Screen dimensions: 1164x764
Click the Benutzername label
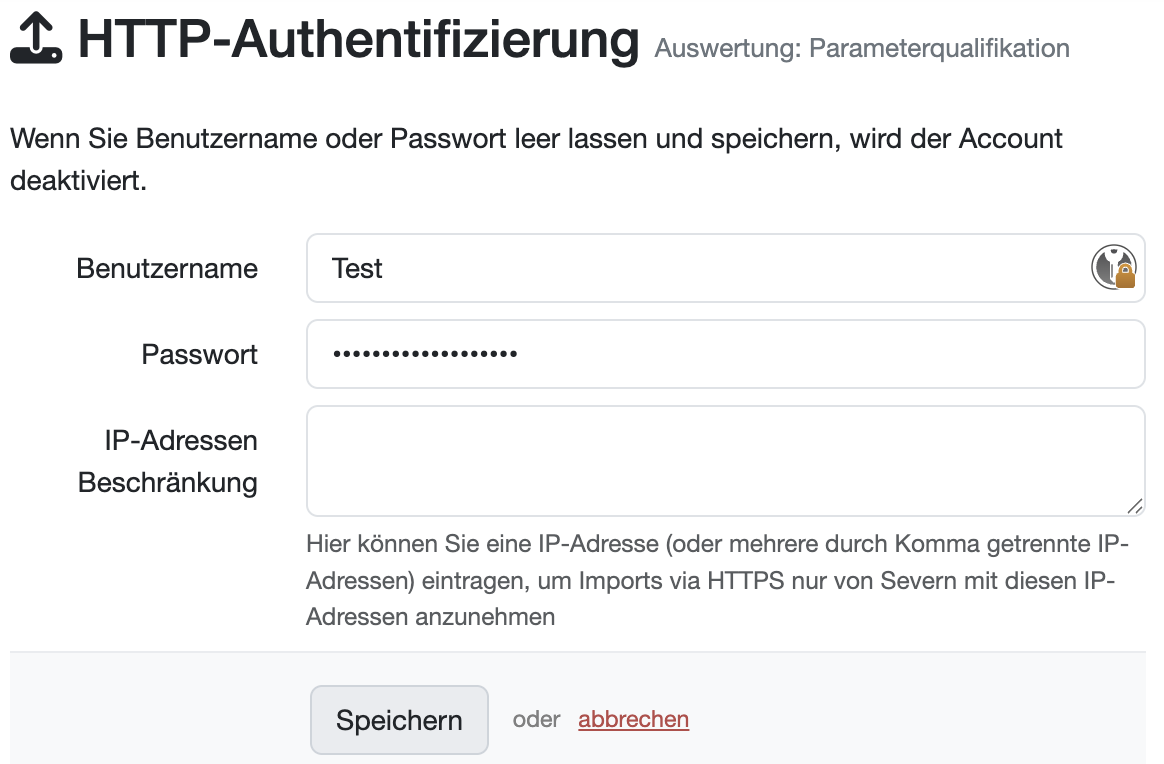(167, 268)
